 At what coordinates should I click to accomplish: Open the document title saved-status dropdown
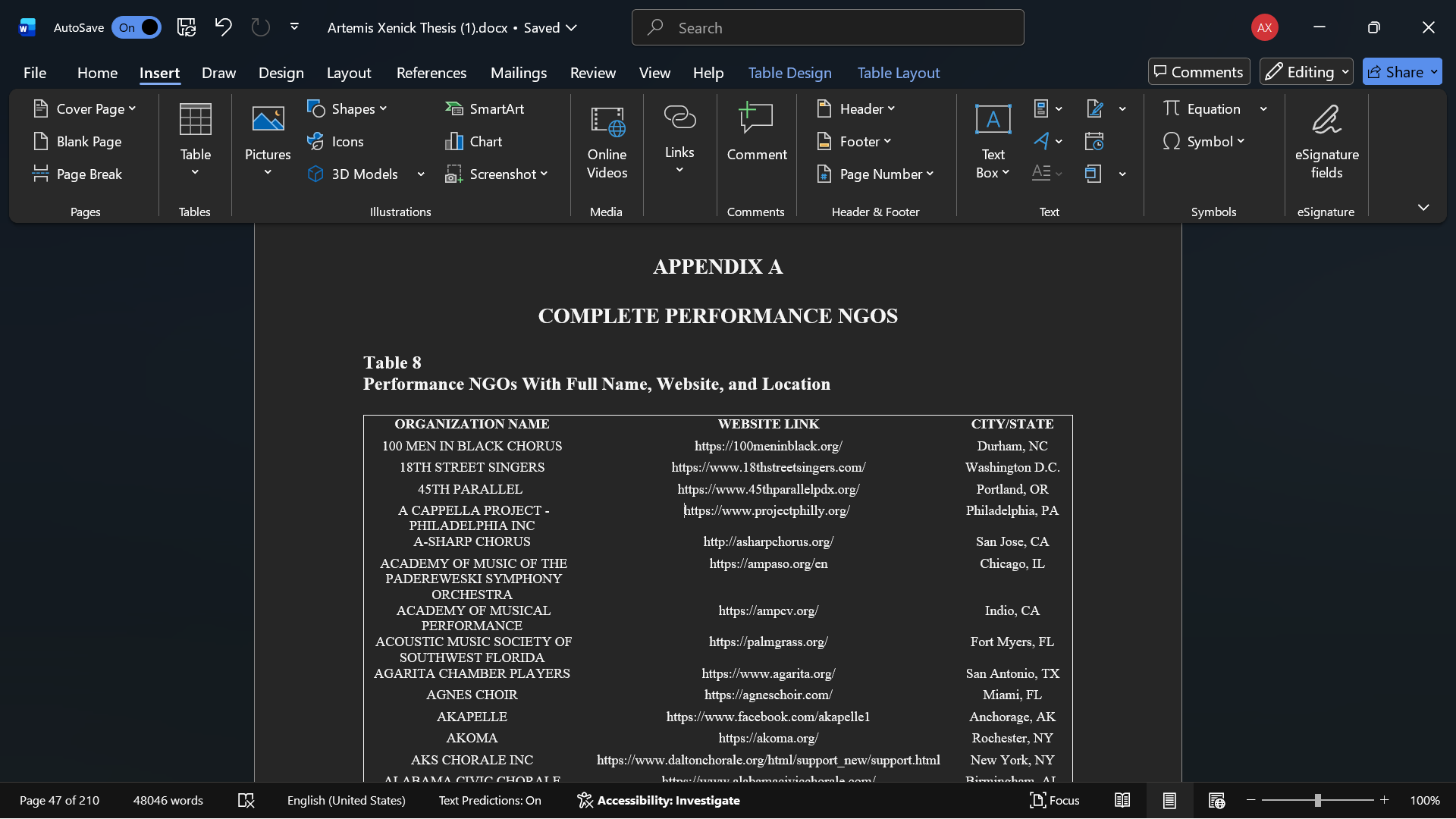point(571,28)
